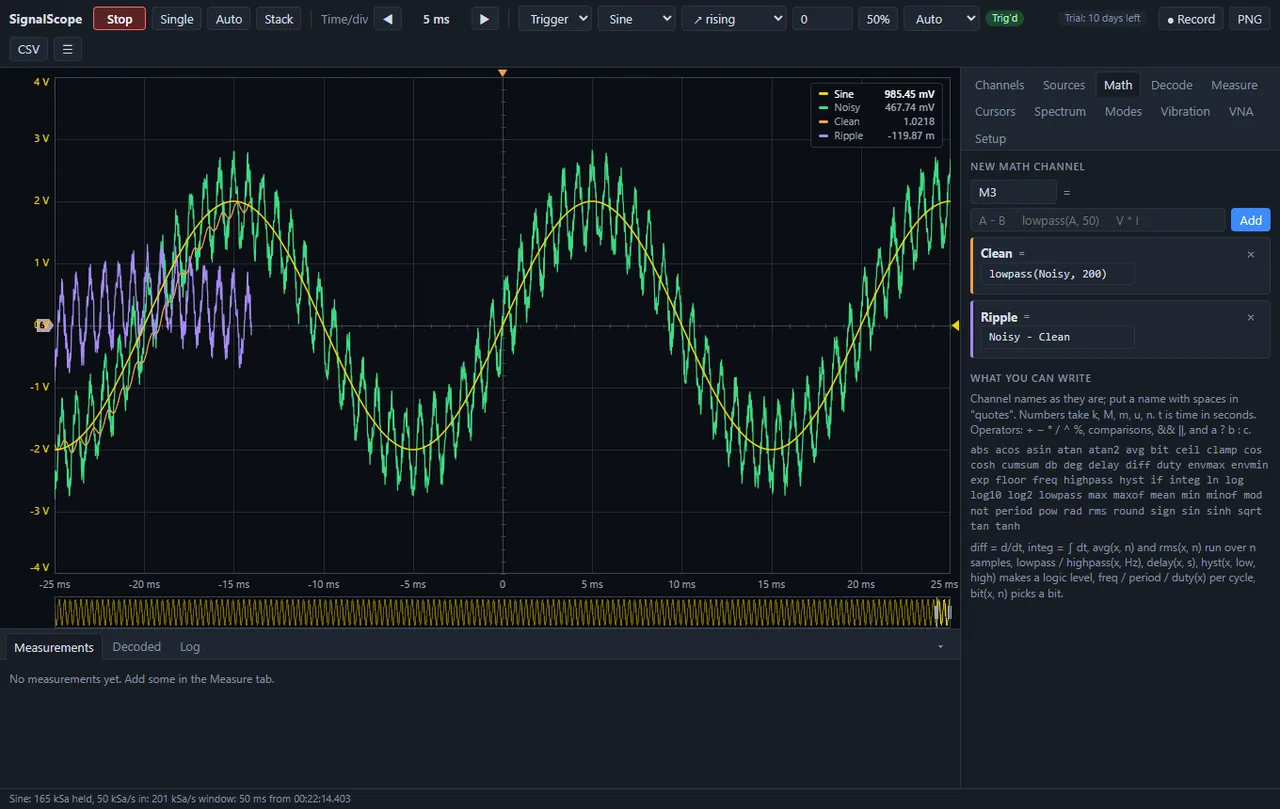
Task: Switch to the Channels tab
Action: tap(999, 85)
